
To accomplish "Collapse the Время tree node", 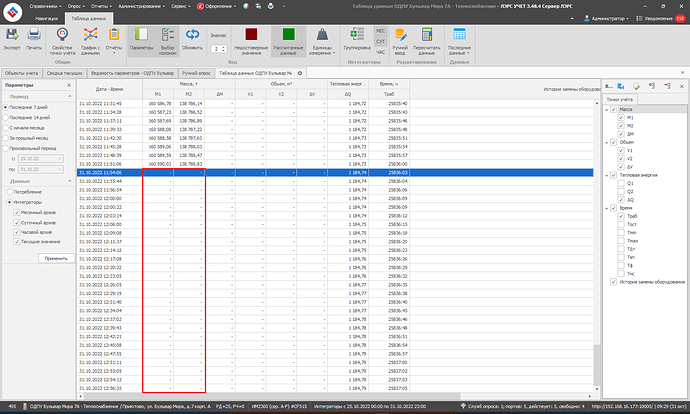I will [x=607, y=208].
